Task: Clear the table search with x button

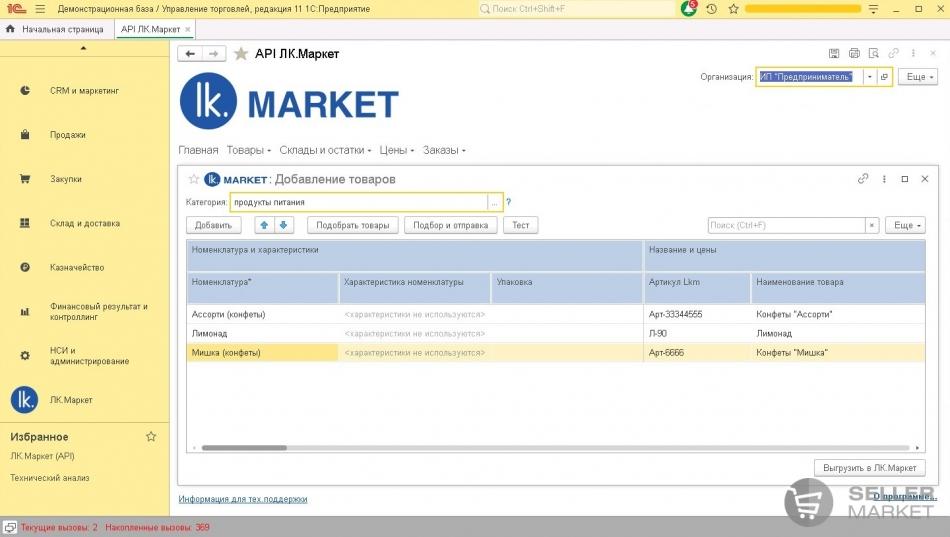Action: [x=872, y=225]
